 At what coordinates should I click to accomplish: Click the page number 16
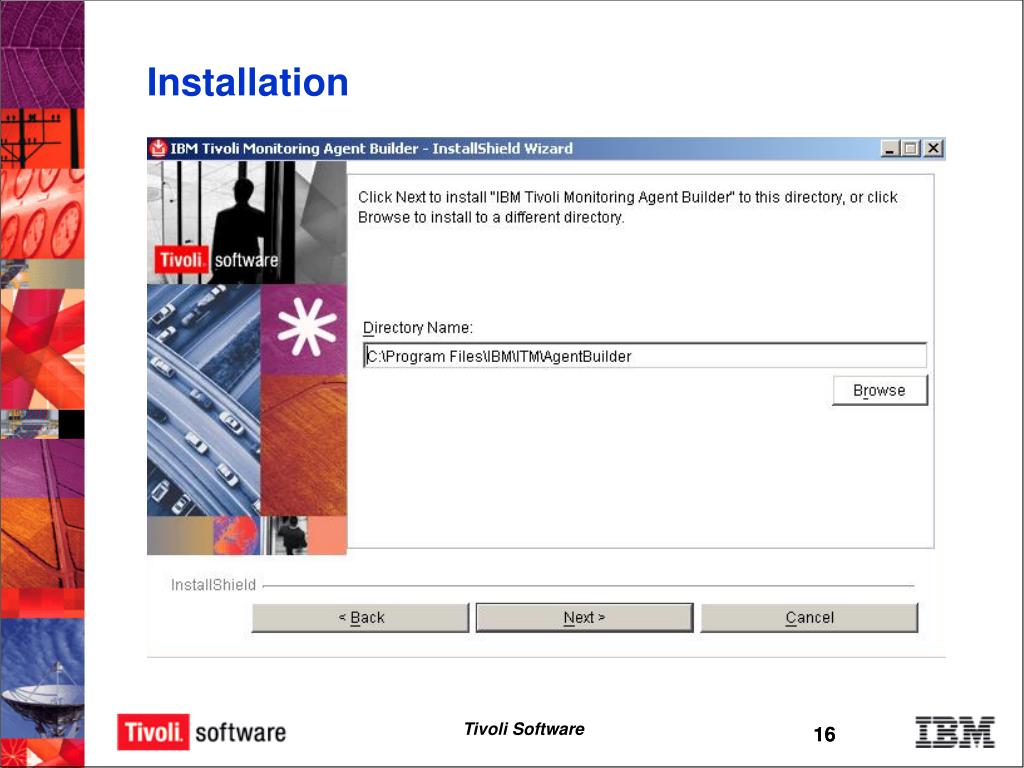pyautogui.click(x=824, y=734)
